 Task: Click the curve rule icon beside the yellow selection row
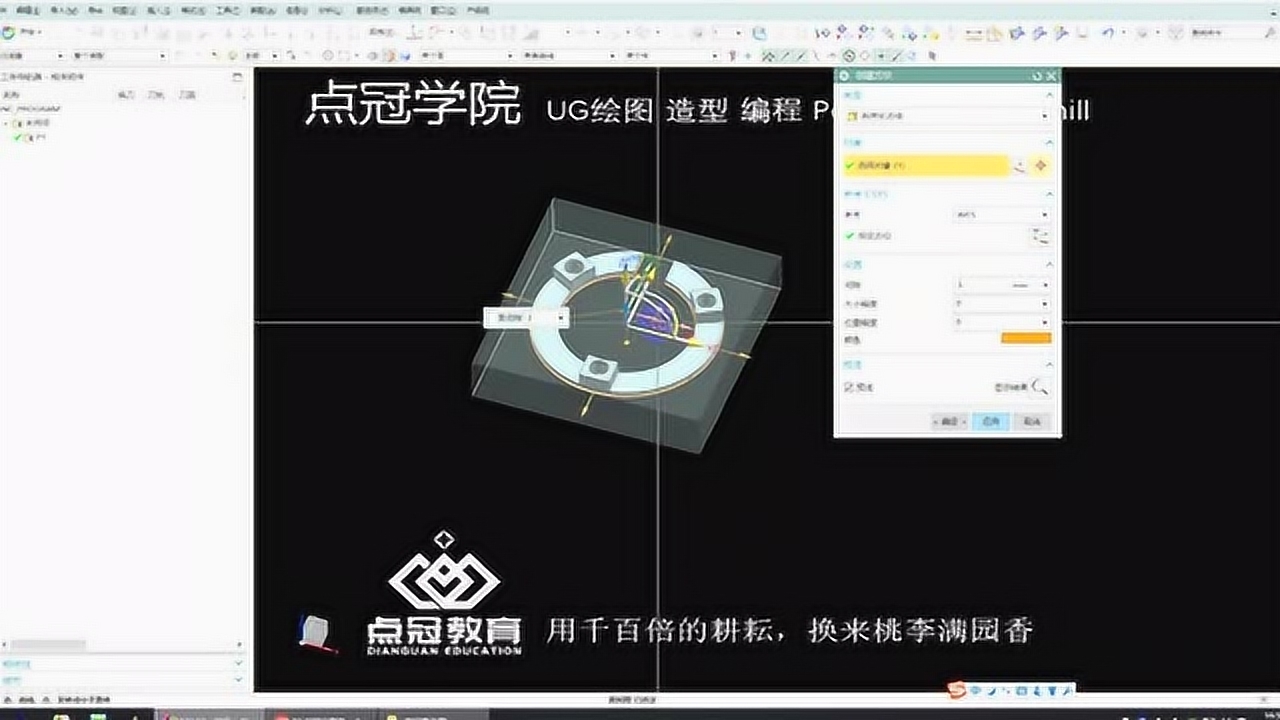tap(1020, 166)
